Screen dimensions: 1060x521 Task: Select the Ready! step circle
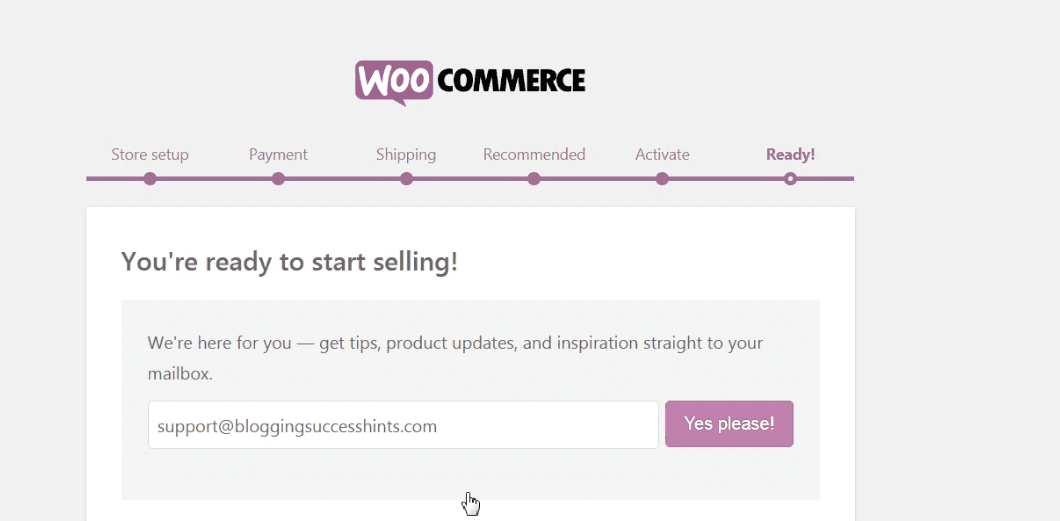tap(790, 179)
